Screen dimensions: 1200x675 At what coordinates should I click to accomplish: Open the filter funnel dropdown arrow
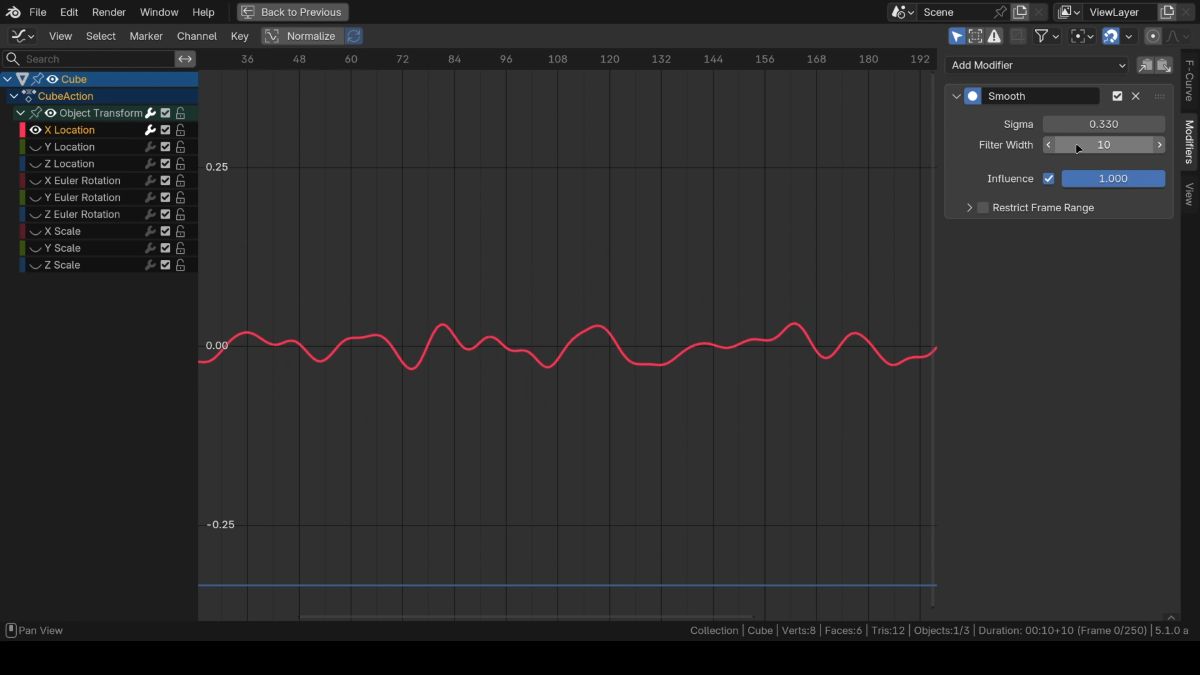click(x=1058, y=36)
